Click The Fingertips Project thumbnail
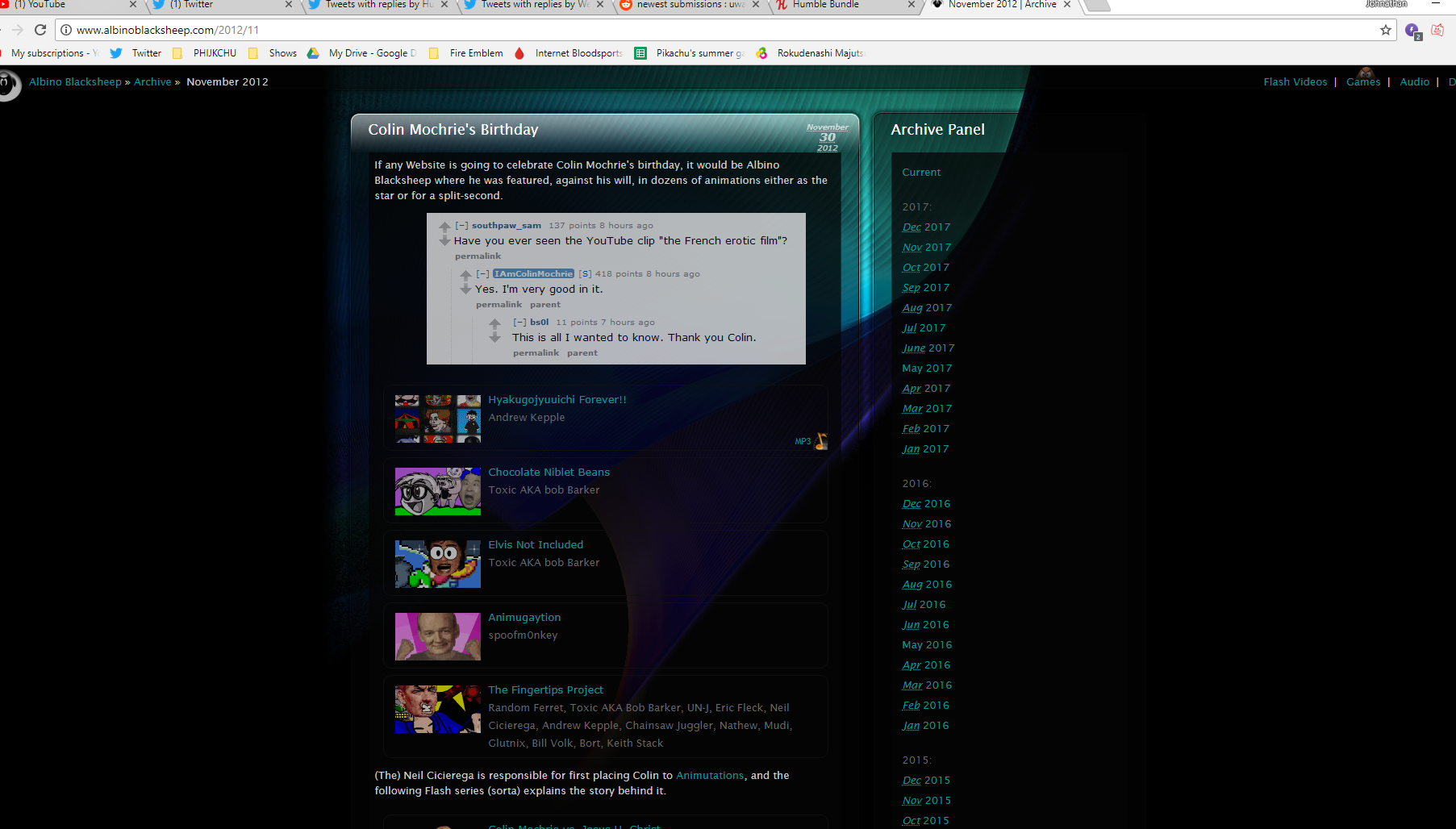 [438, 709]
